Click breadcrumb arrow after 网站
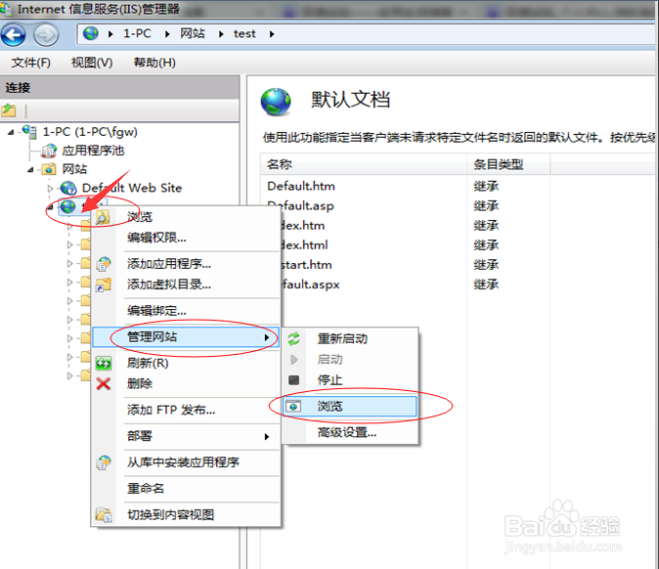Screen dimensions: 659x569 click(221, 34)
